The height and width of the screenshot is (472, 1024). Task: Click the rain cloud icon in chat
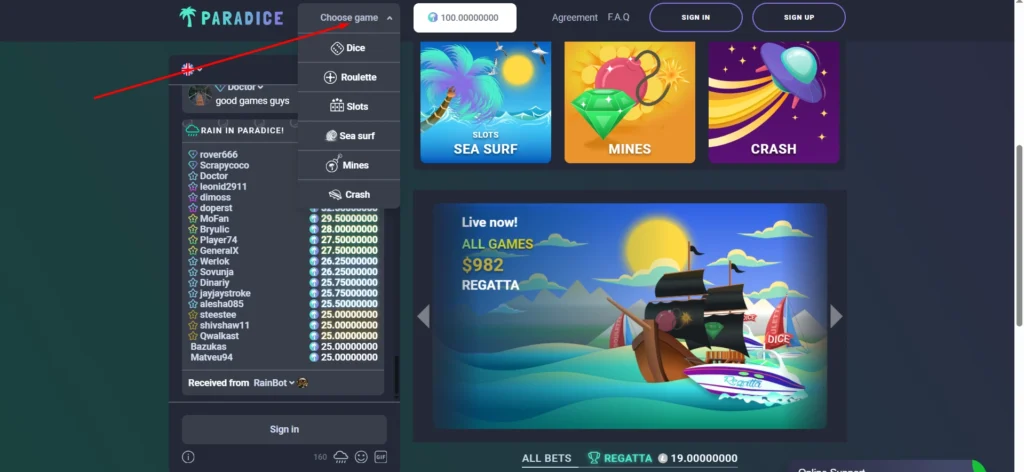[x=340, y=457]
